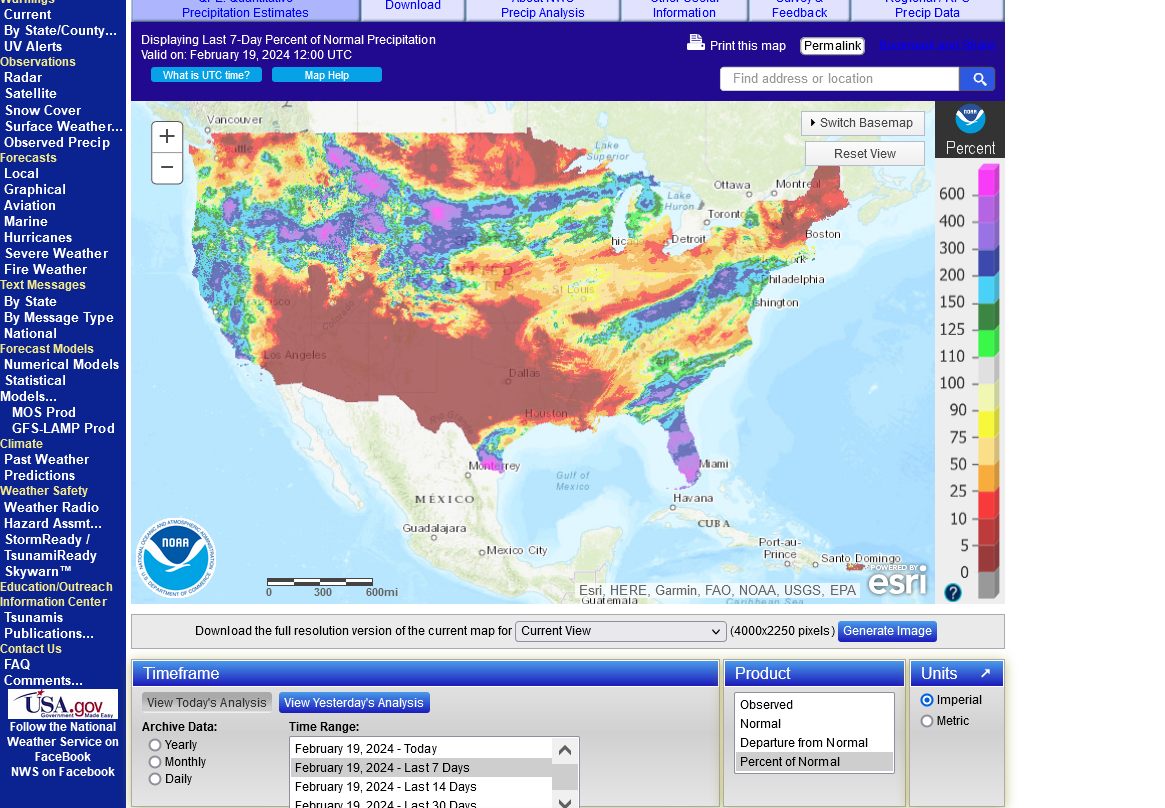Screen dimensions: 1165x808
Task: Open Satellite in the sidebar
Action: tap(30, 94)
